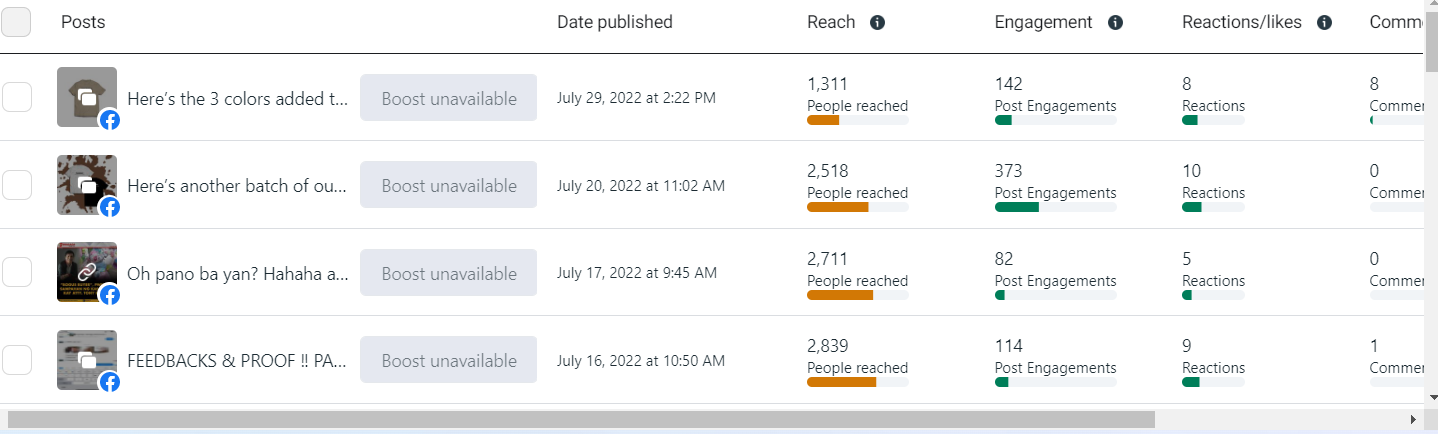Open the July 20 post thumbnail
Screen dimensions: 1438x434
point(87,185)
